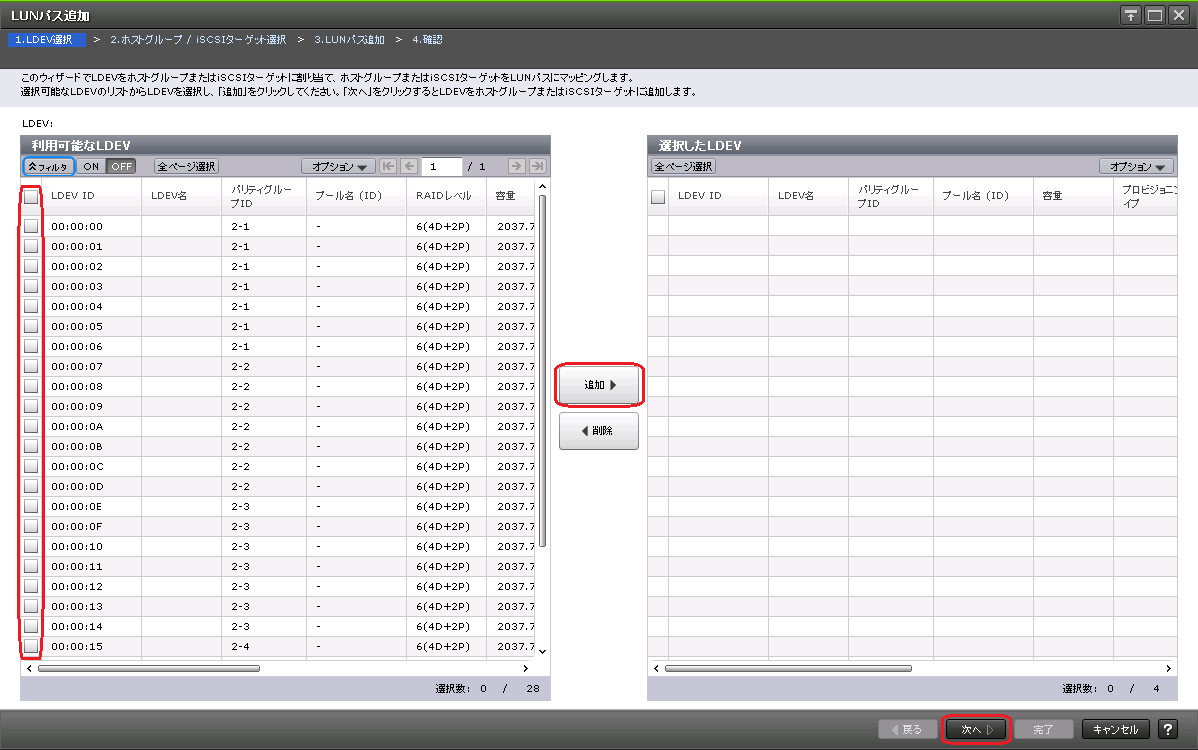Tick the select-all checkbox in available LDEV header
Screen dimensions: 1198x750
pyautogui.click(x=31, y=197)
